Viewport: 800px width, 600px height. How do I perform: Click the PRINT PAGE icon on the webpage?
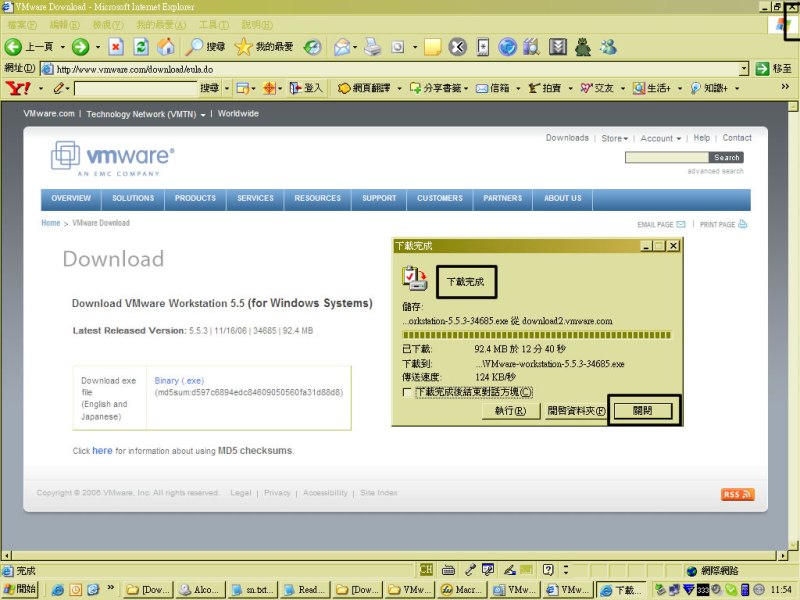tap(742, 224)
